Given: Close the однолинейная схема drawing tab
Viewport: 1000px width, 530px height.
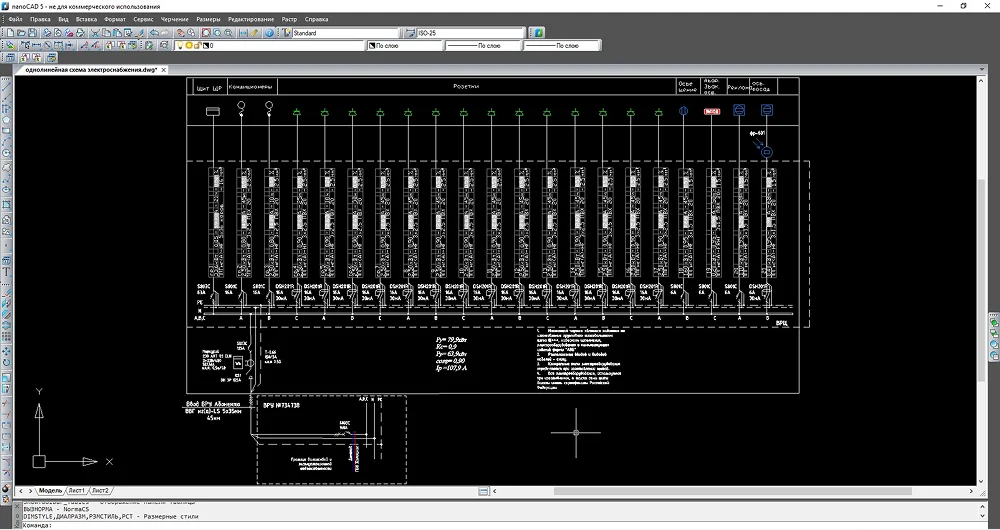Looking at the screenshot, I should click(163, 71).
